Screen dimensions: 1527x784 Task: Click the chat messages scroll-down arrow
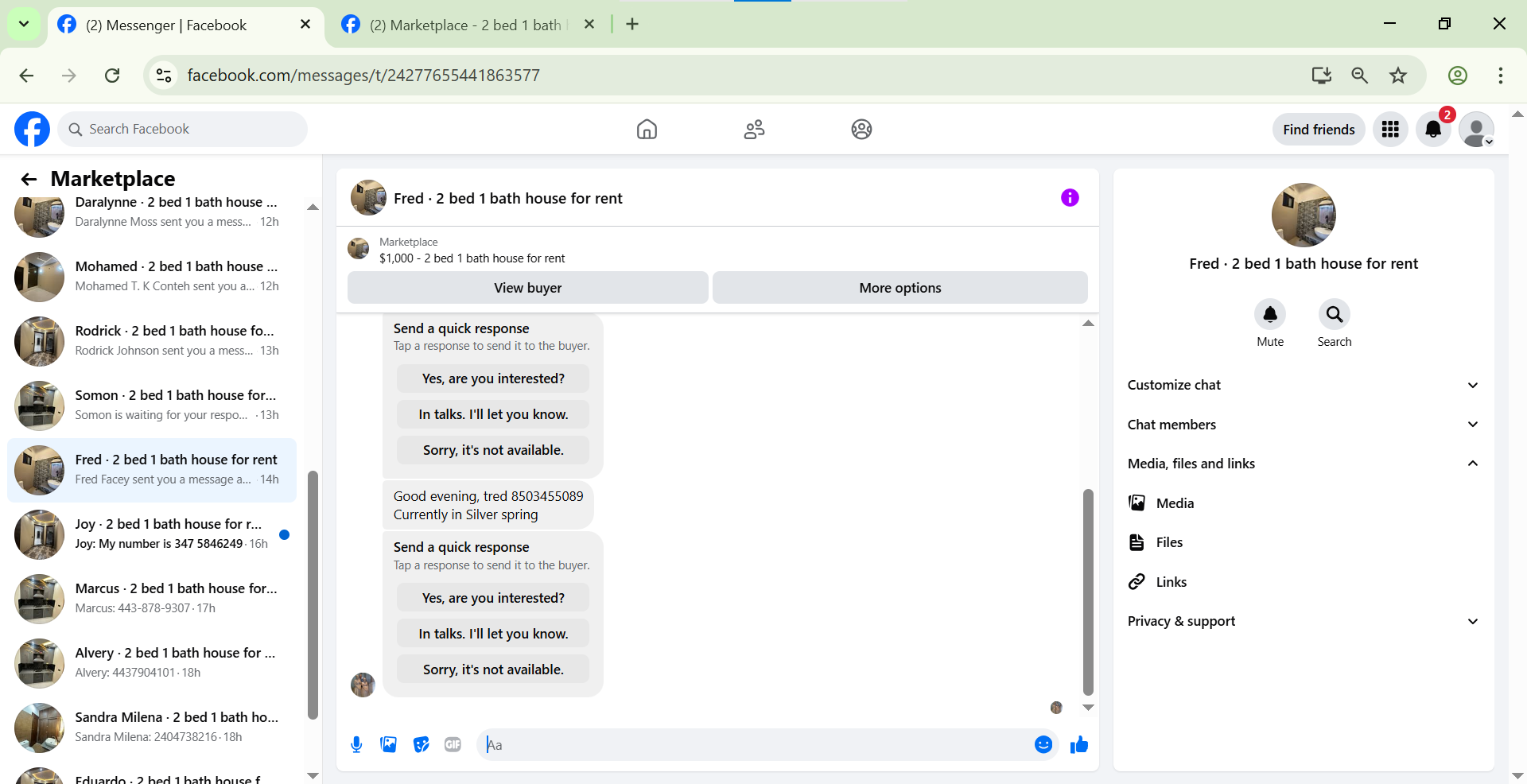(x=1088, y=708)
